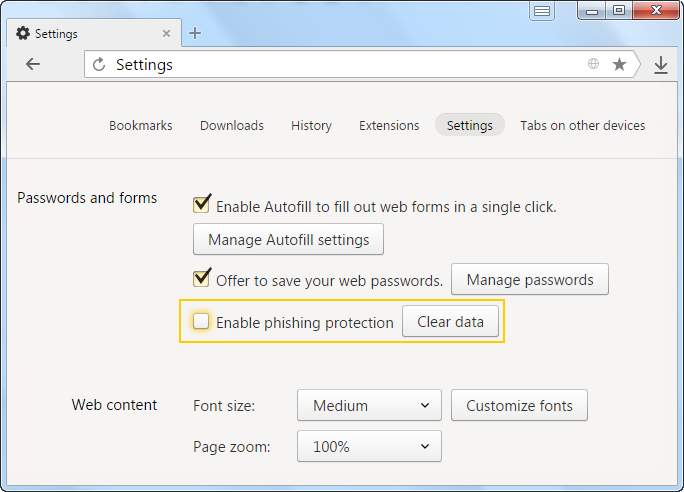The image size is (684, 492).
Task: Close the Settings tab
Action: click(x=166, y=34)
